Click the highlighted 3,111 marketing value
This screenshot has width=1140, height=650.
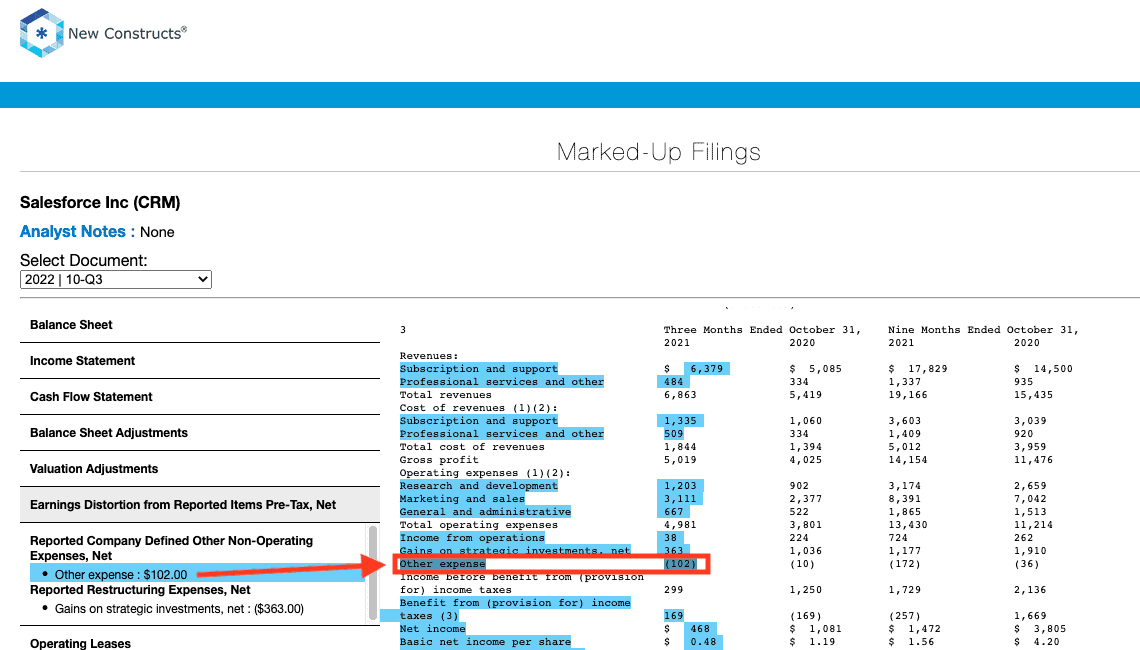coord(680,499)
